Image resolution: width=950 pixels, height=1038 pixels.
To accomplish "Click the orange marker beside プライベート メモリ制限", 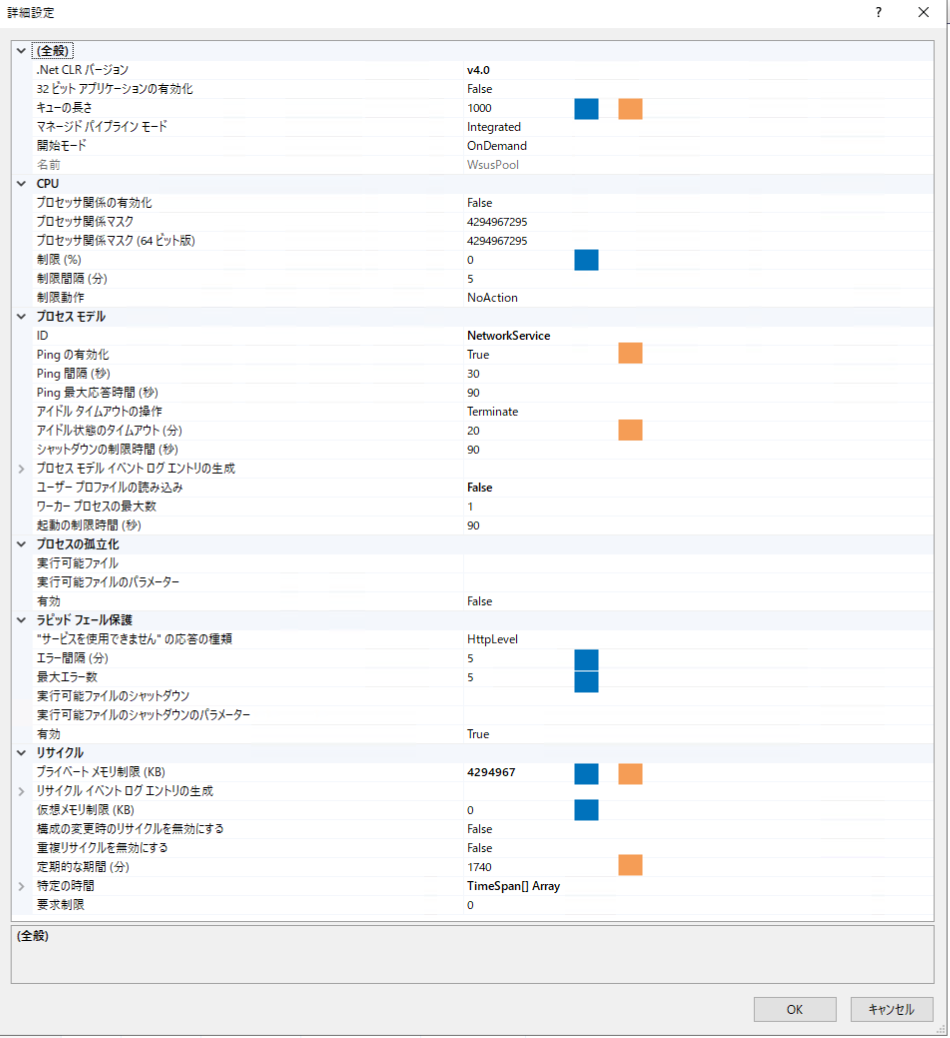I will (630, 772).
